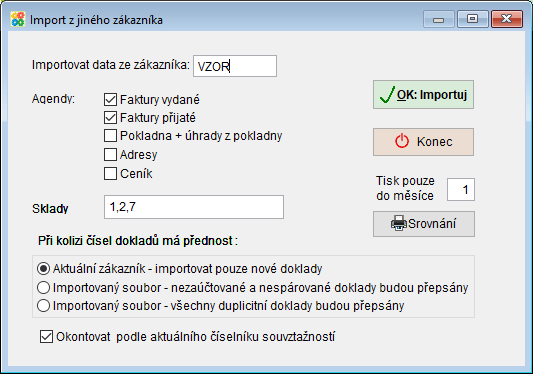
Task: Maximize the Import z jiného zákazníka window
Action: 472,18
